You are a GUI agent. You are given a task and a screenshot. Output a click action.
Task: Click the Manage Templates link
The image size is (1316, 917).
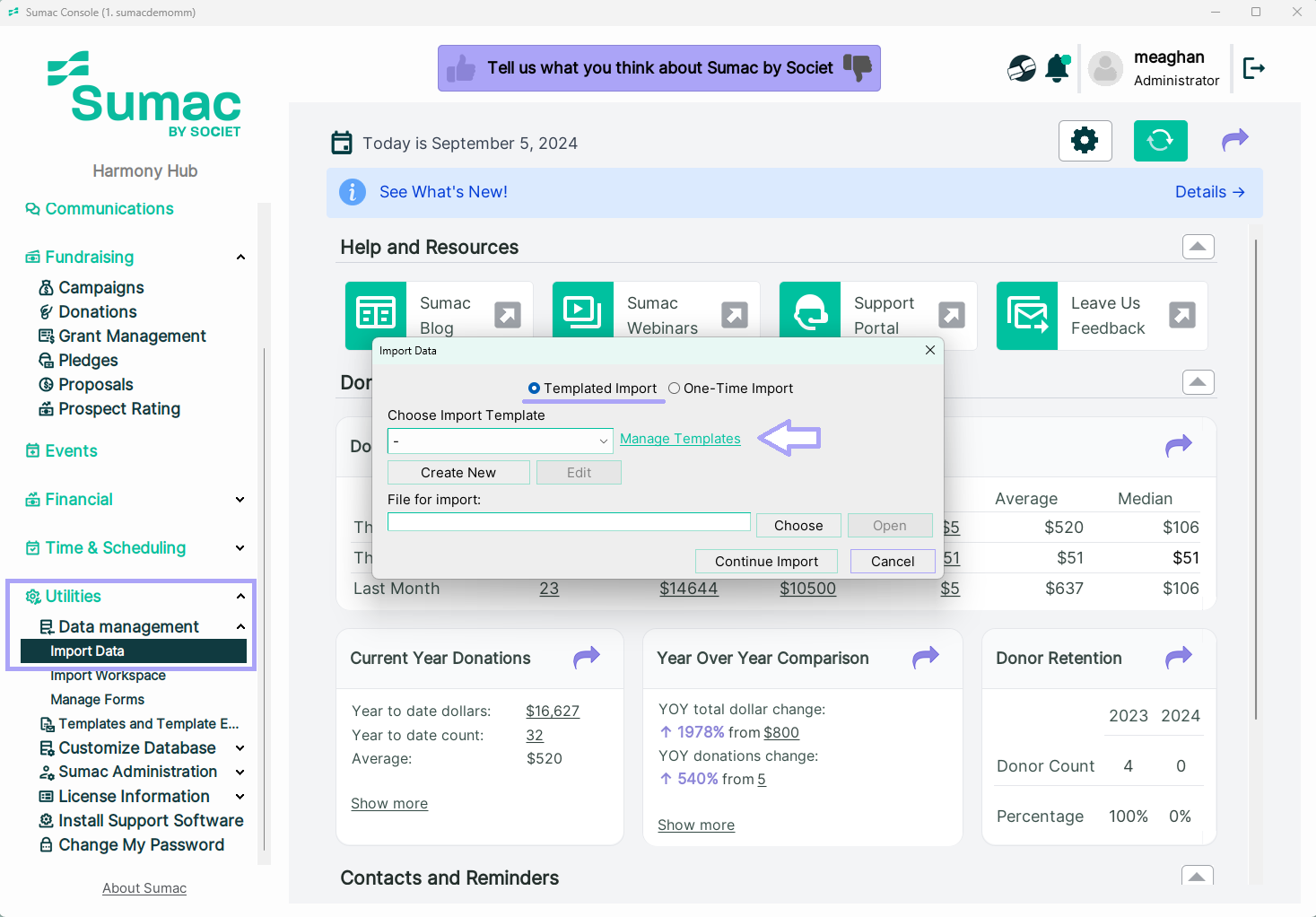pos(680,439)
